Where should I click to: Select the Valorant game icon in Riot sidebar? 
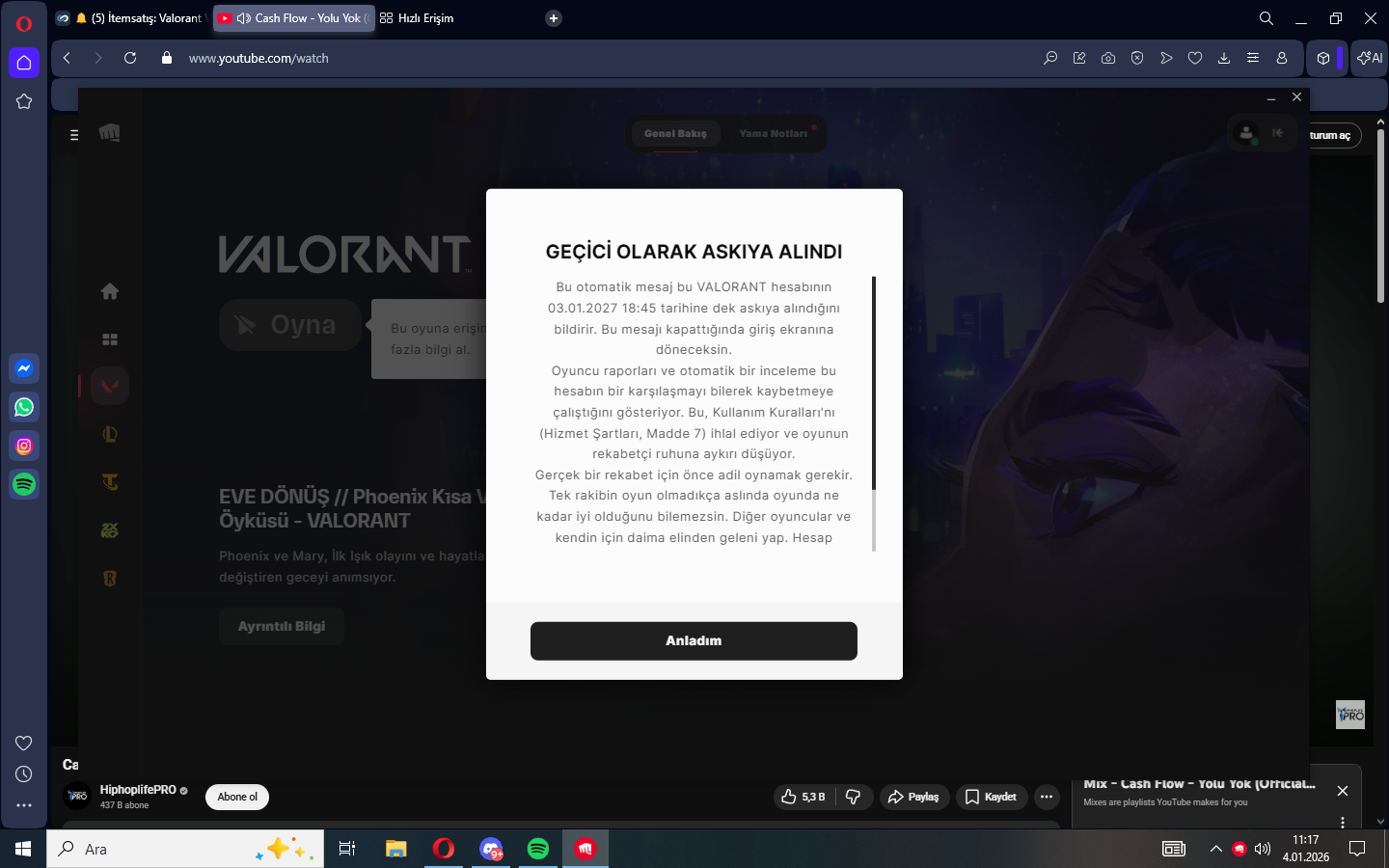(110, 386)
